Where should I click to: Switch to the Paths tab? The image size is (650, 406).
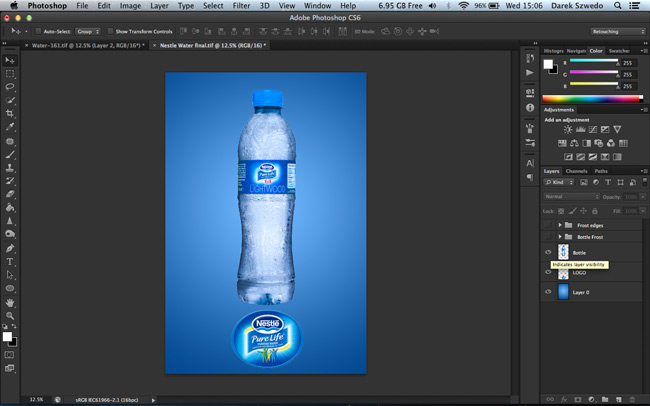coord(601,171)
